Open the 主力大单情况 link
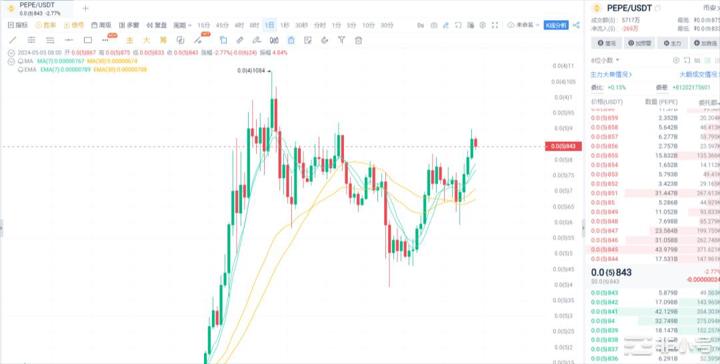This screenshot has height=364, width=720. pyautogui.click(x=611, y=74)
